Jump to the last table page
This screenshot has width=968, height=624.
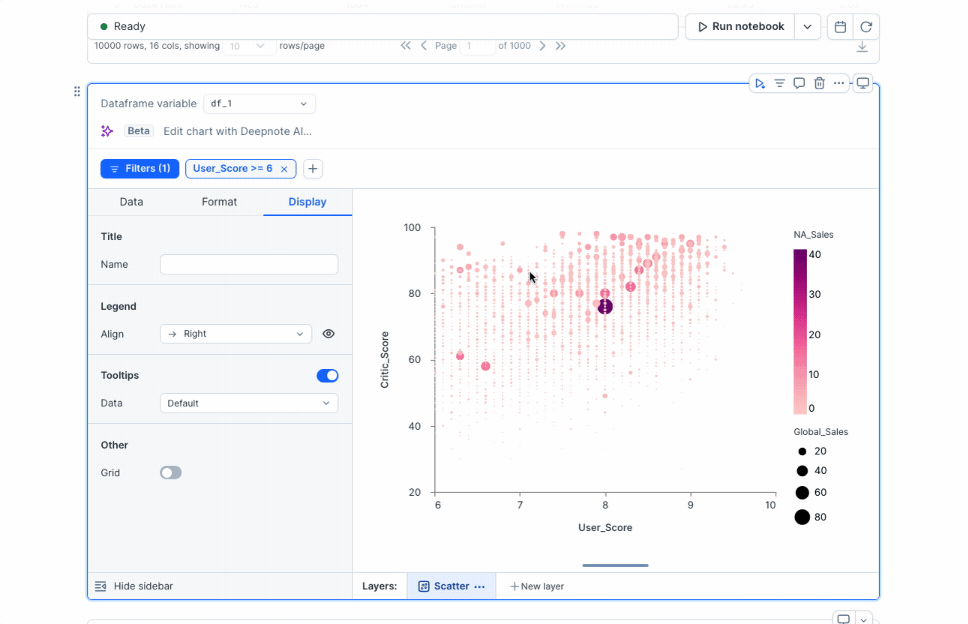click(561, 46)
